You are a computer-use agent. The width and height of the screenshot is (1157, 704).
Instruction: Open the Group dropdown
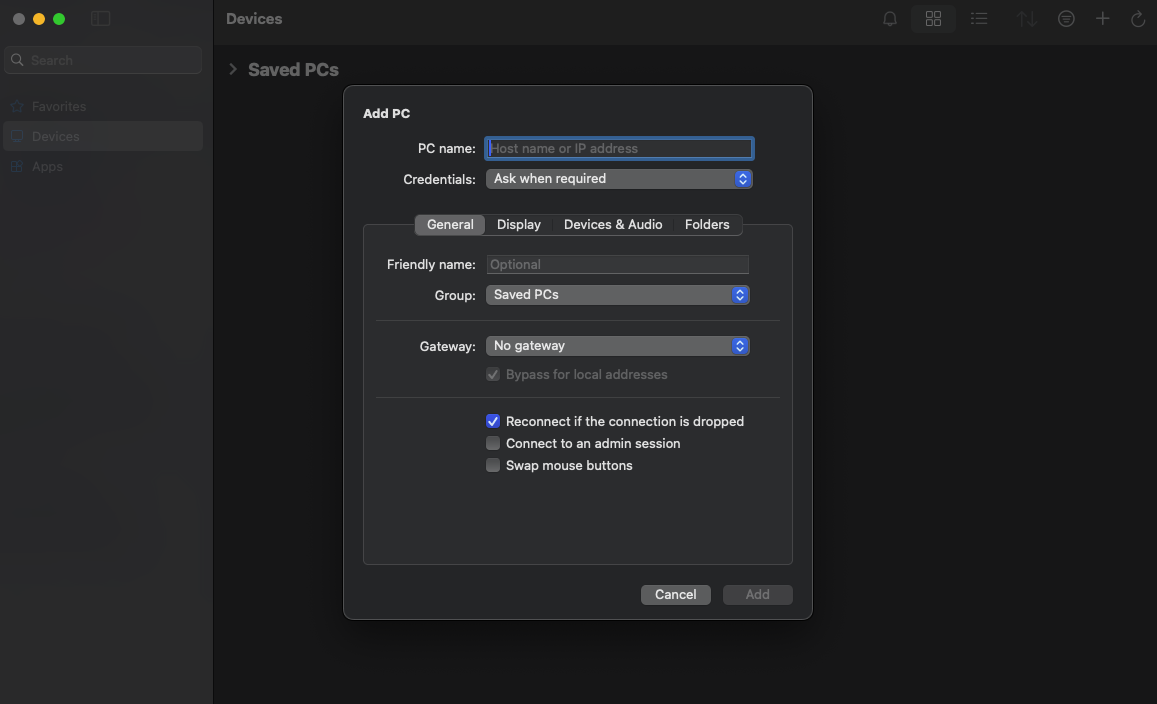tap(618, 294)
